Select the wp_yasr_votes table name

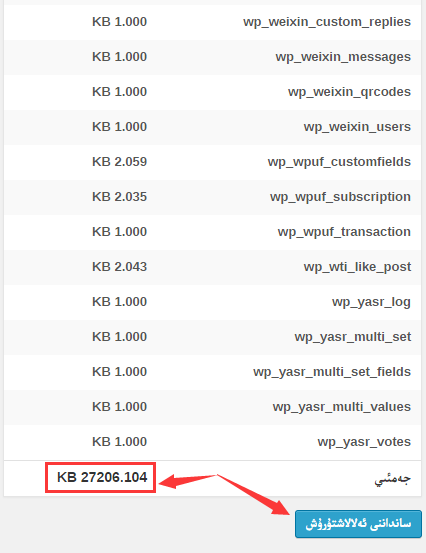point(364,442)
